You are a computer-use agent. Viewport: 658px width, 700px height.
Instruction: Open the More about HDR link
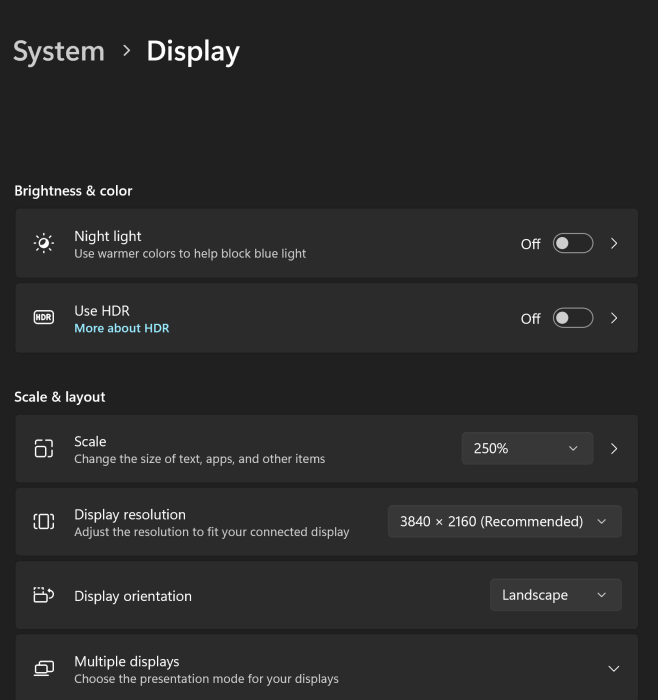[122, 328]
